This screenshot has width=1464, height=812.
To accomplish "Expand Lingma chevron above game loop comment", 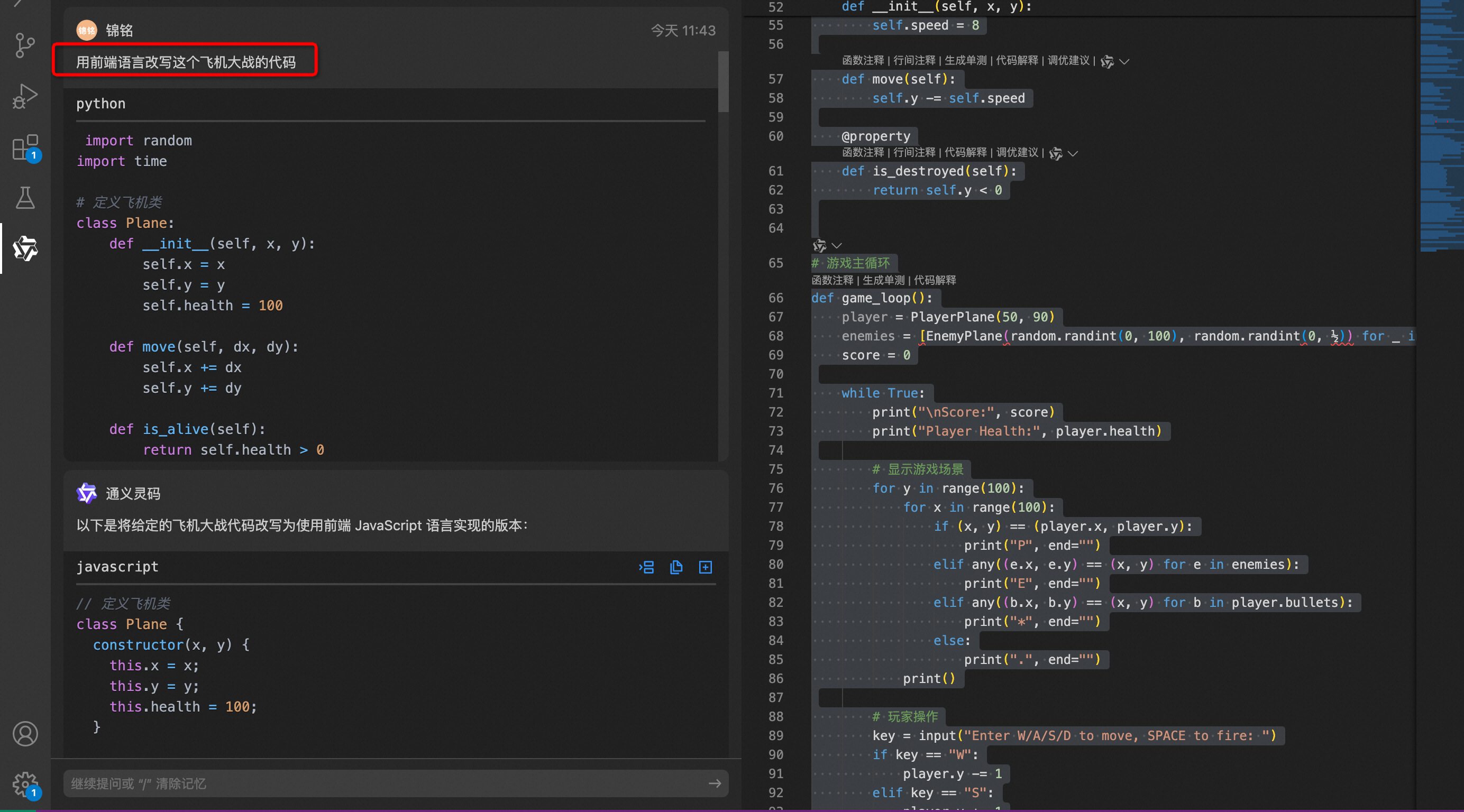I will point(836,245).
